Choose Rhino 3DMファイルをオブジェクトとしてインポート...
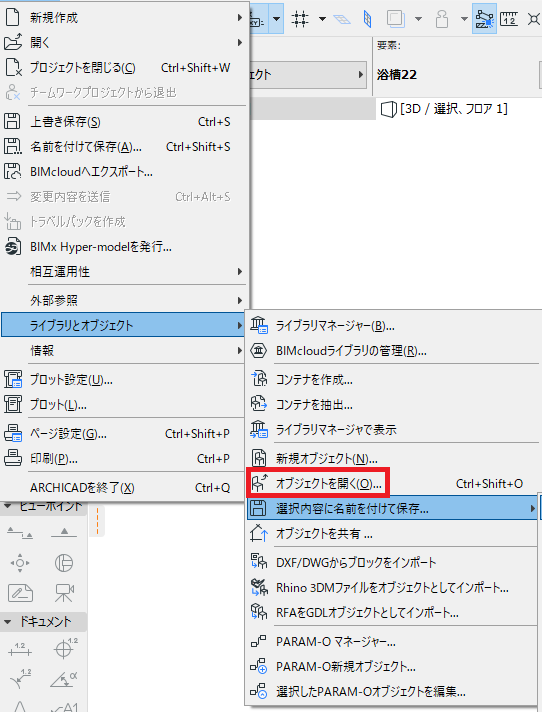This screenshot has width=542, height=712. (393, 588)
